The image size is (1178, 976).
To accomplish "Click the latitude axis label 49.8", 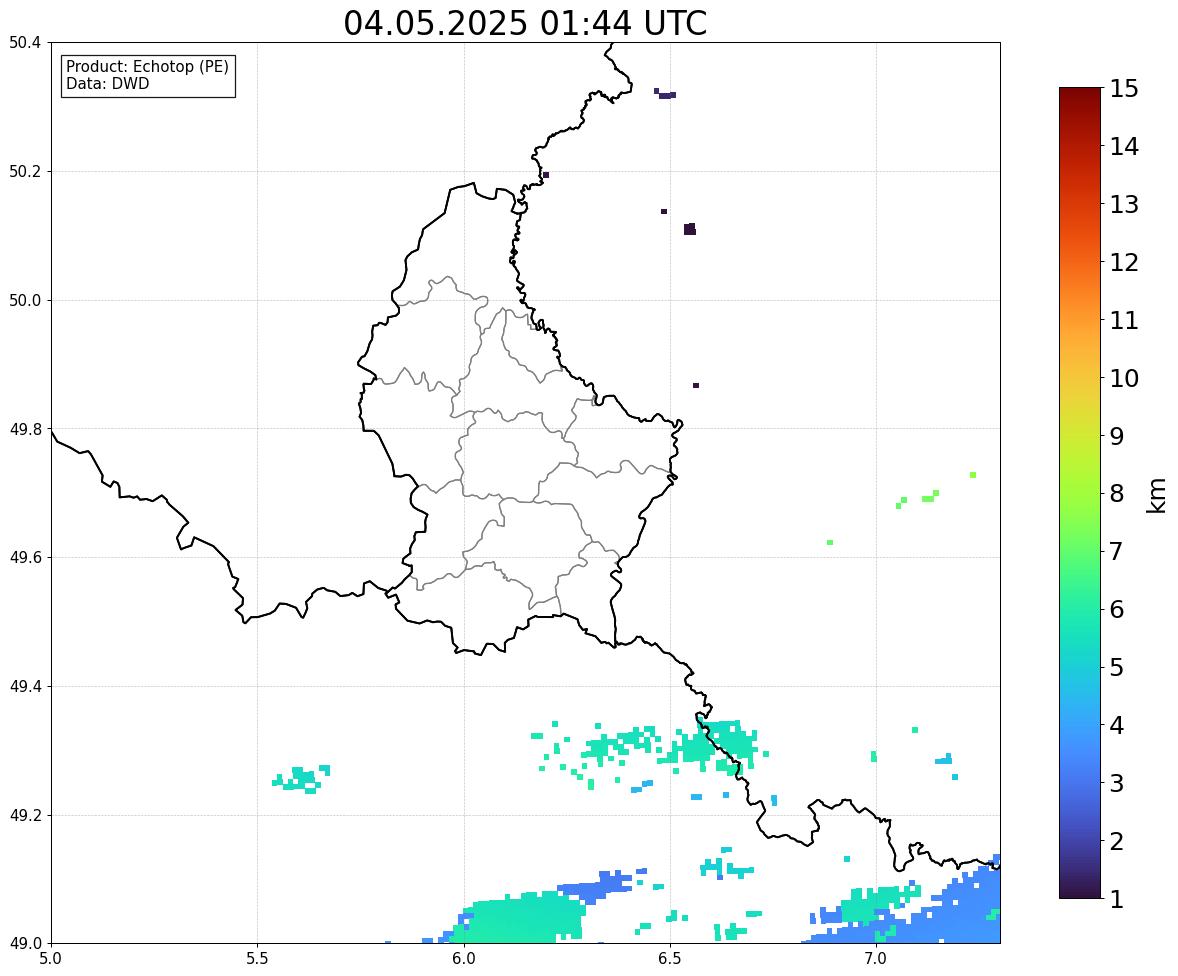I will pos(24,429).
